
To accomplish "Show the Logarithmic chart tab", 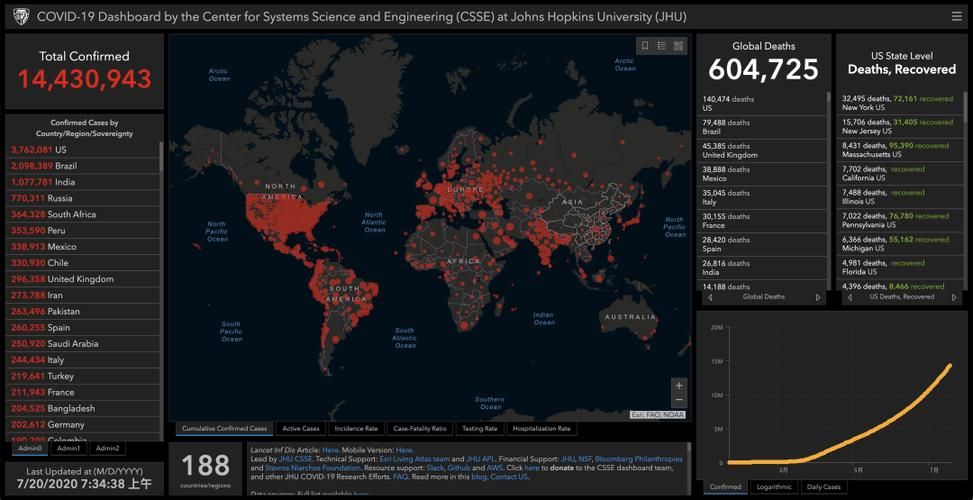I will pos(774,487).
